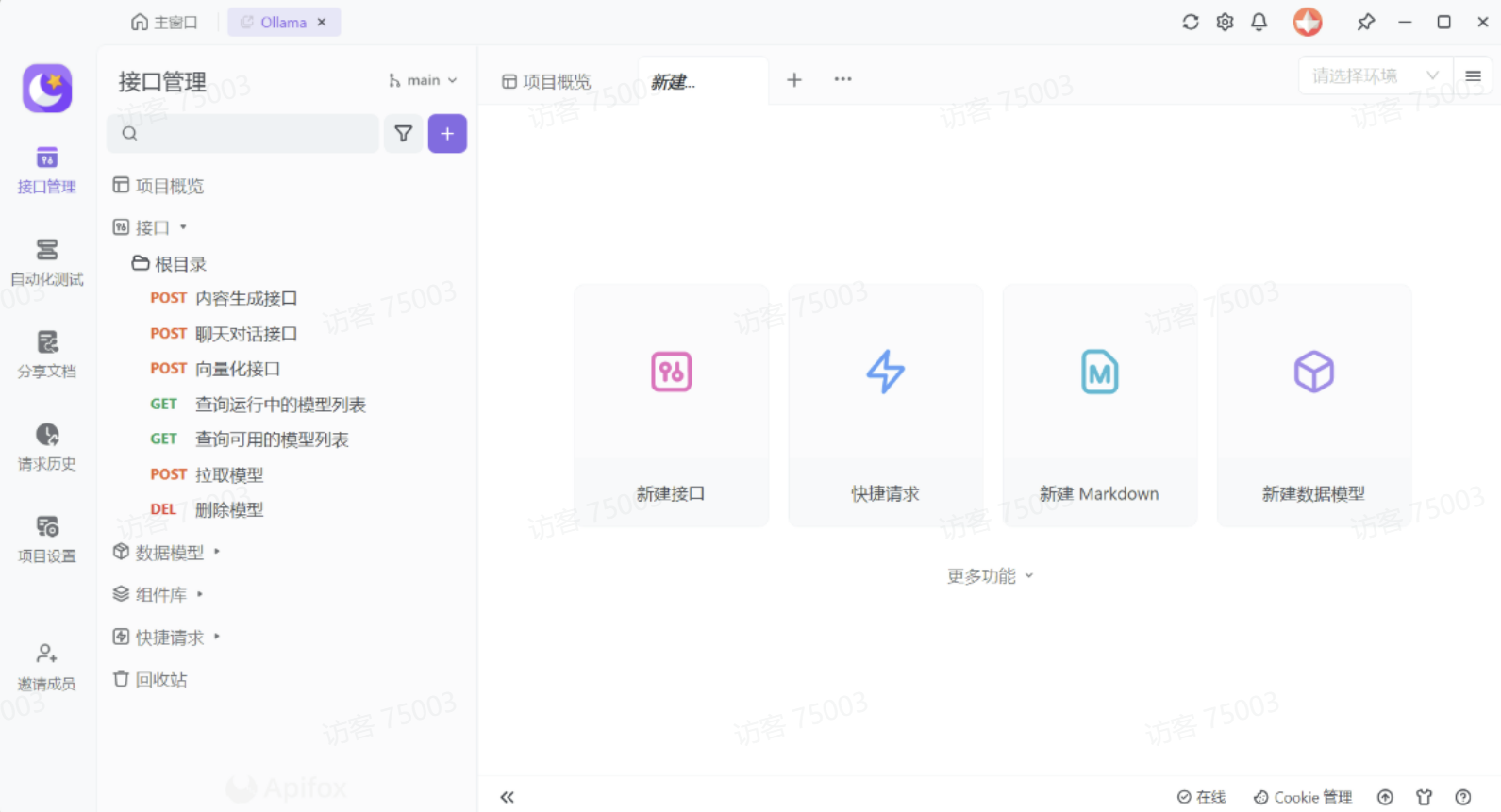Collapse the sidebar with double-chevron icon

click(x=508, y=797)
